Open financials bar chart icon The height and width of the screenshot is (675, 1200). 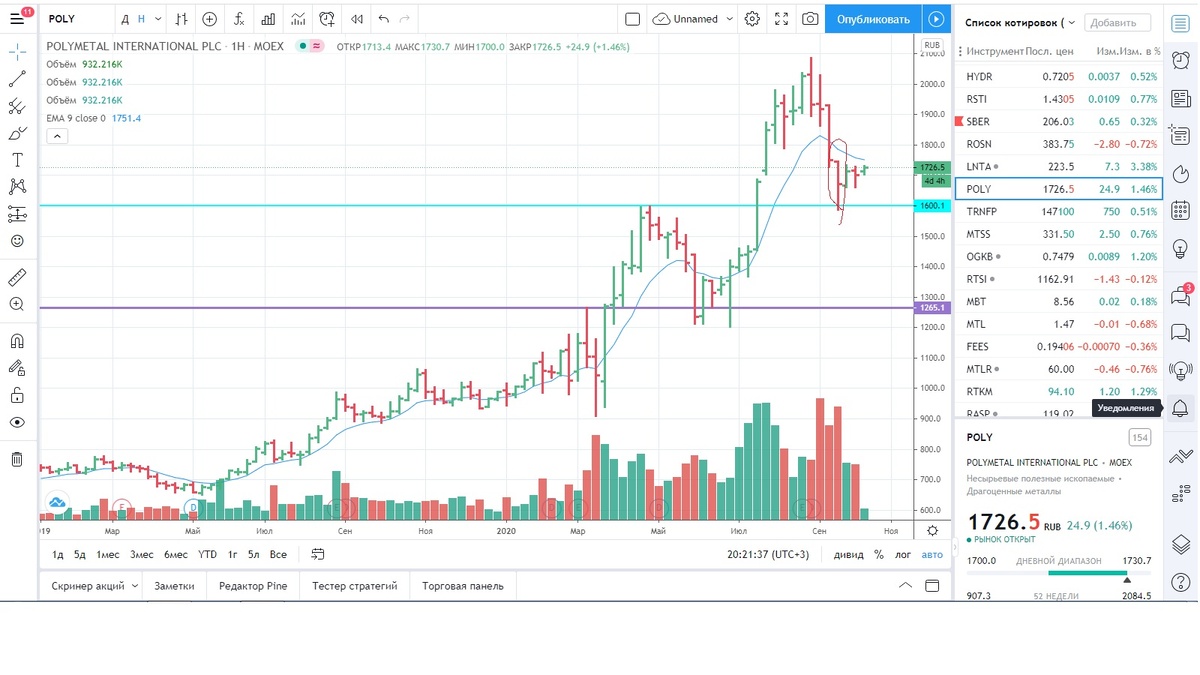click(x=268, y=19)
